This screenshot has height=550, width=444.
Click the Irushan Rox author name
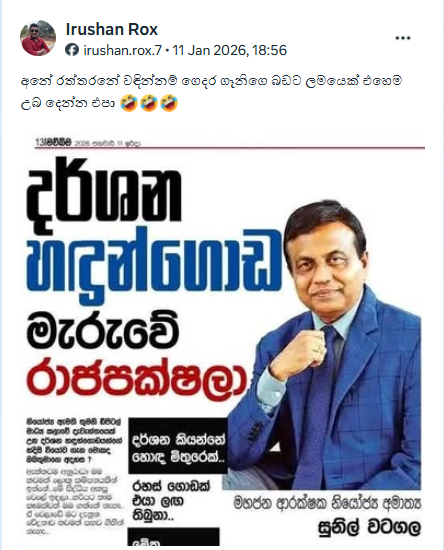112,29
